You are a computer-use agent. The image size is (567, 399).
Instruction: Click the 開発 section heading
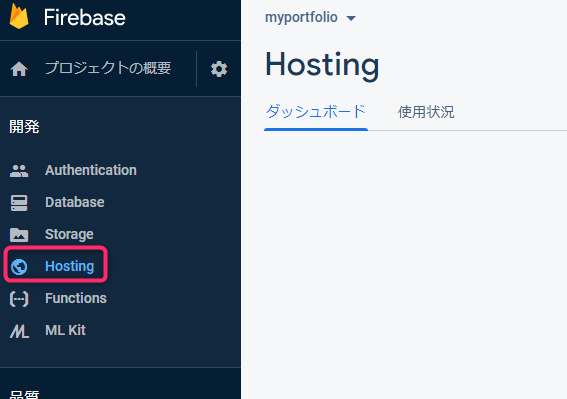24,127
